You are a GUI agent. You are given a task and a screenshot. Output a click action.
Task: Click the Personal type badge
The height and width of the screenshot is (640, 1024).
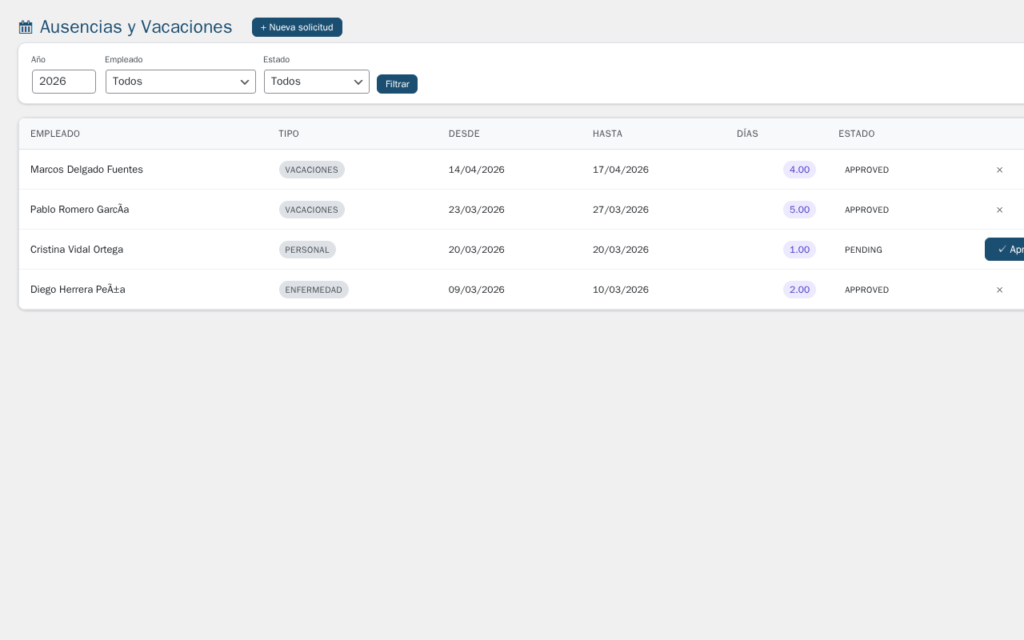coord(307,250)
